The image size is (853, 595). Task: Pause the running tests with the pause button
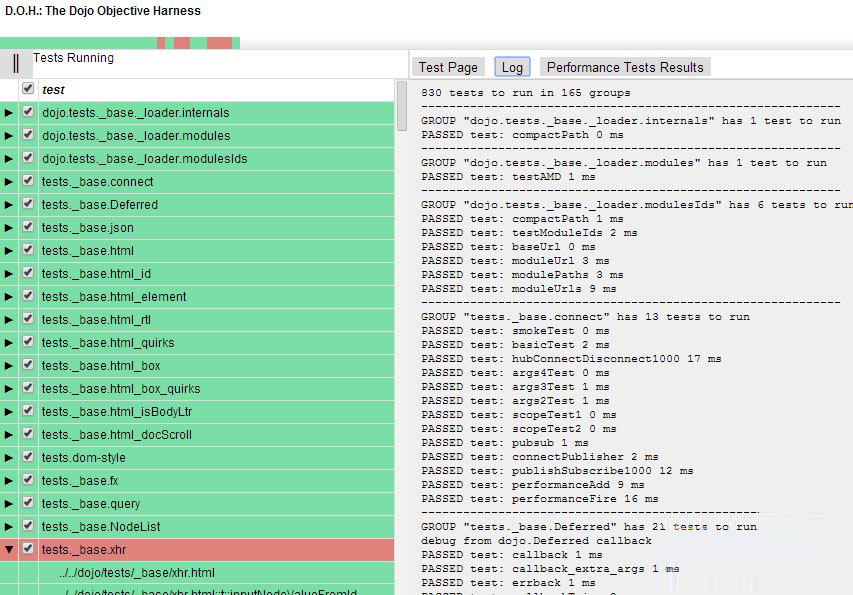(16, 63)
